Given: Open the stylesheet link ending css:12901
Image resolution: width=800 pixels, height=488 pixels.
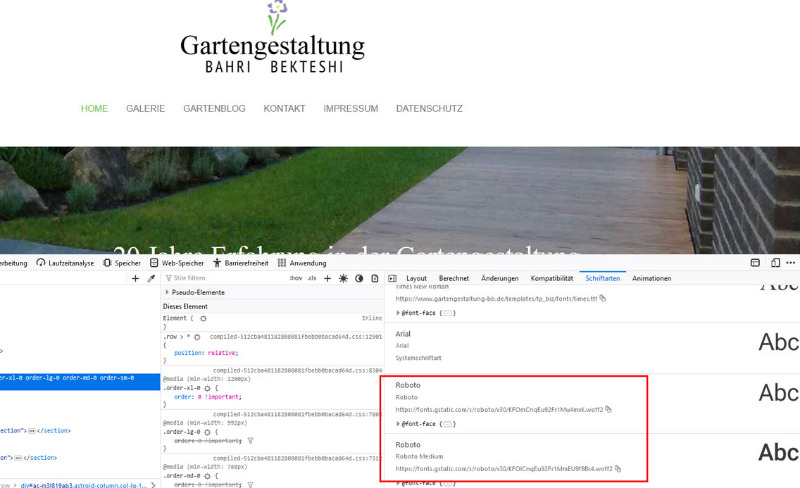Looking at the screenshot, I should (x=296, y=337).
